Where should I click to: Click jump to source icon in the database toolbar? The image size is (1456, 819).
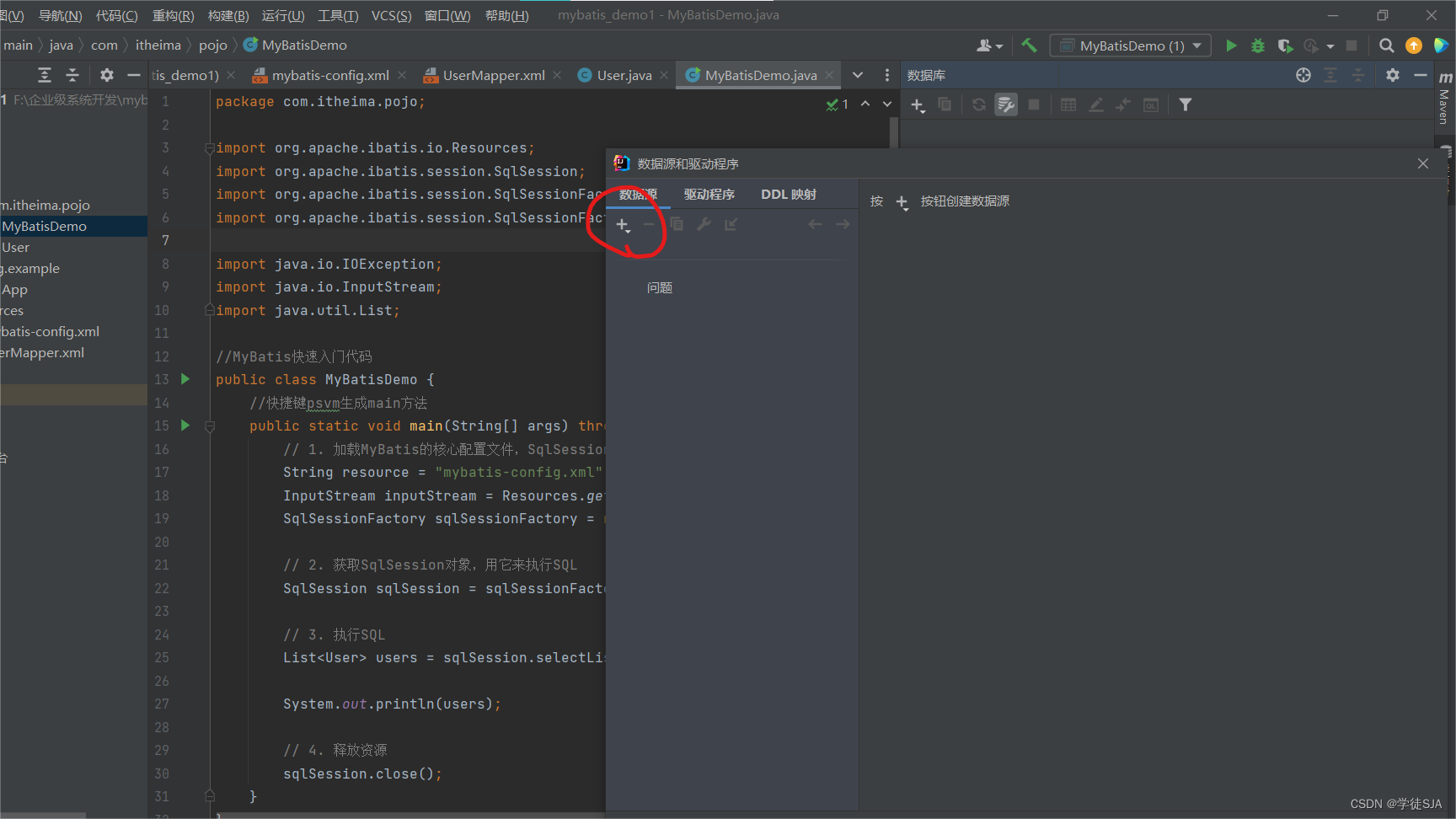[x=1123, y=104]
